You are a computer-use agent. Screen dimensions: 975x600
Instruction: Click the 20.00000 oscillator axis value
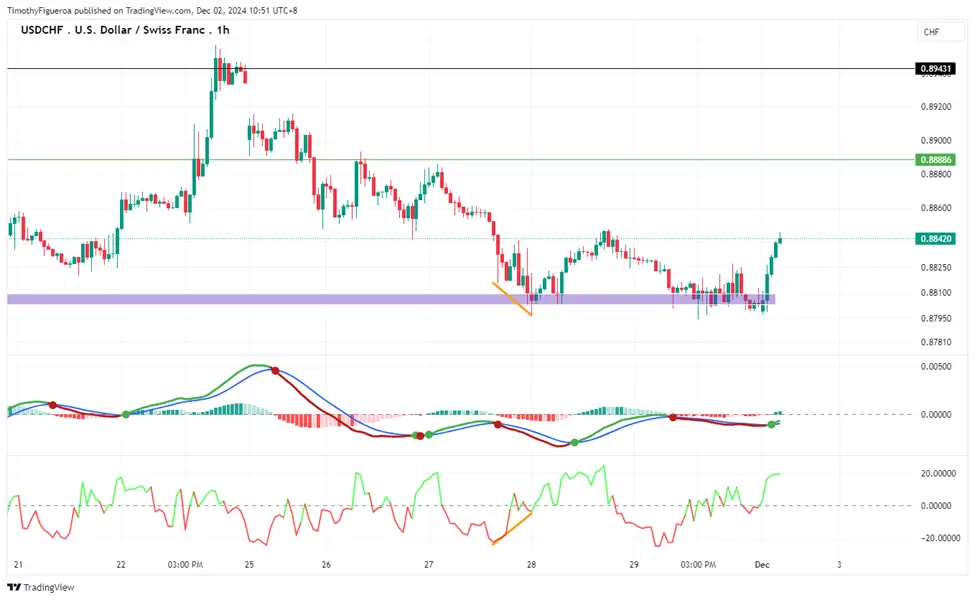point(938,474)
